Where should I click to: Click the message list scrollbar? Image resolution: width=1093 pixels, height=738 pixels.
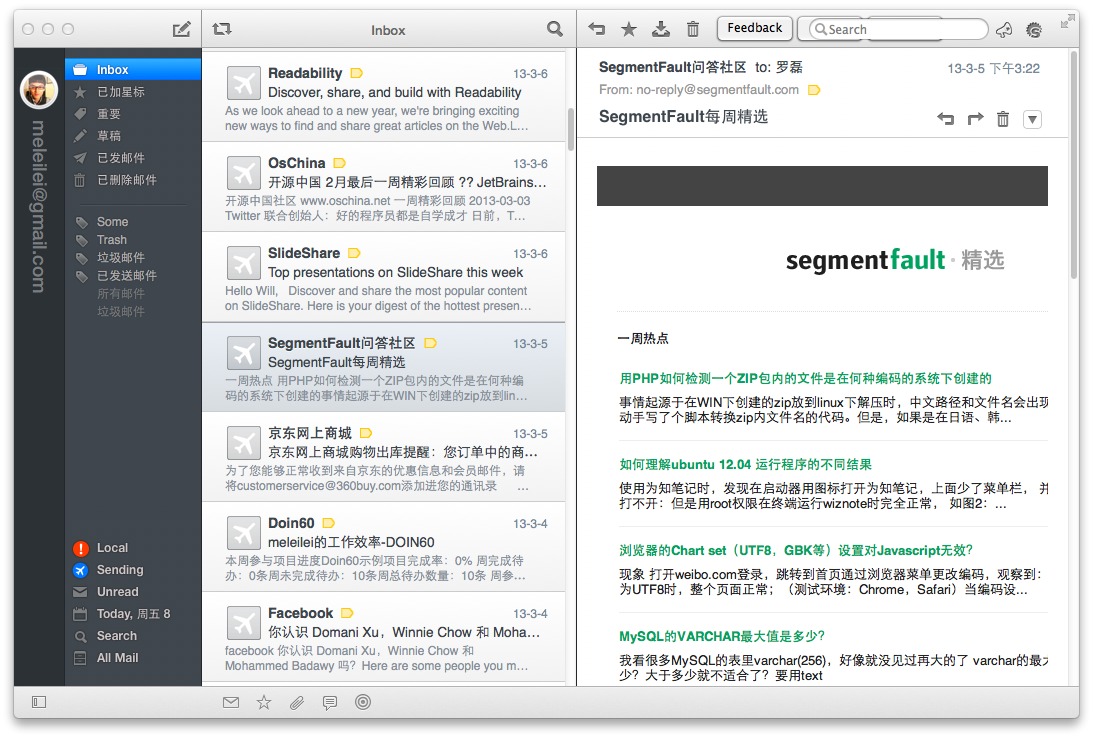click(x=570, y=130)
